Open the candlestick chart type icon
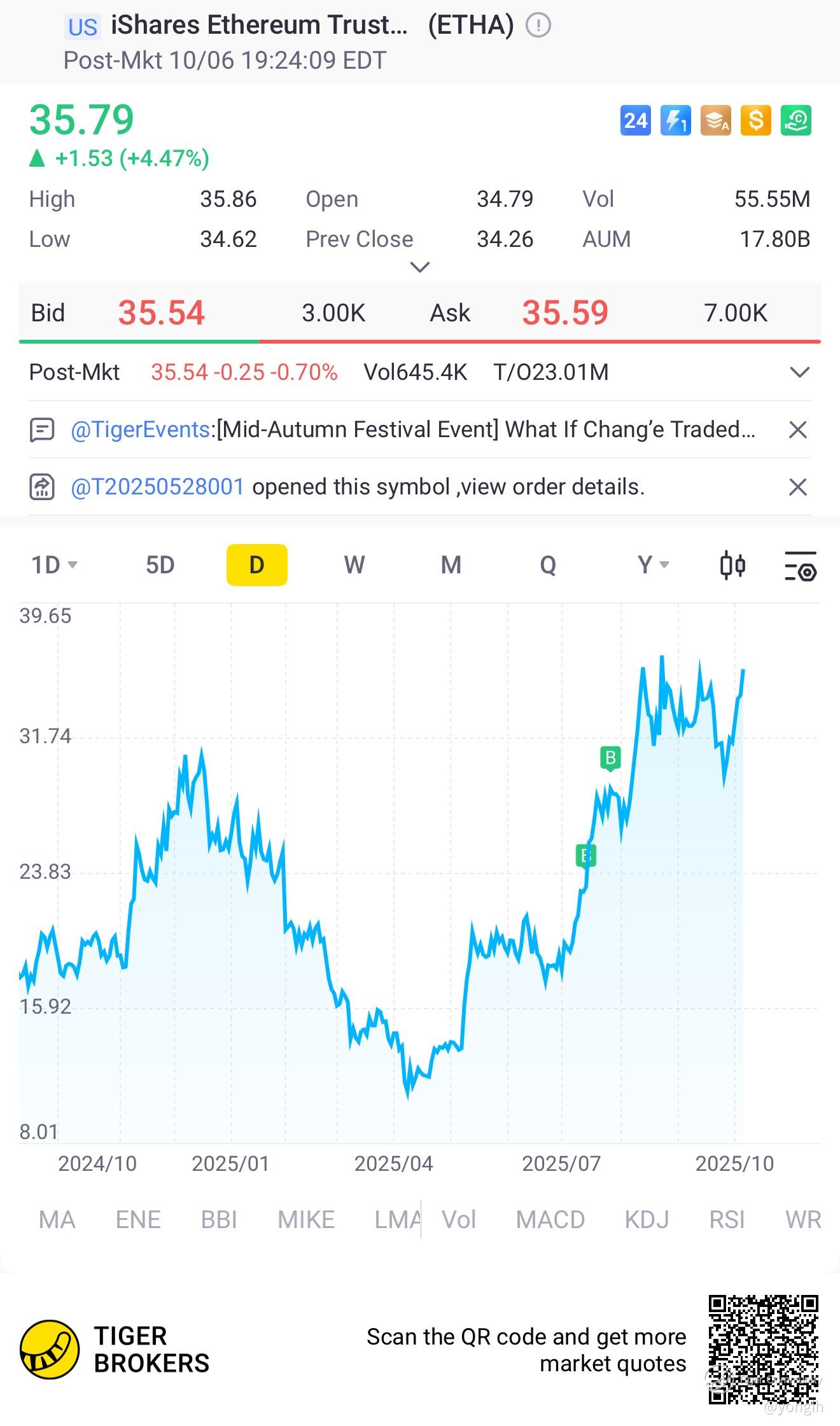Image resolution: width=840 pixels, height=1426 pixels. pyautogui.click(x=732, y=565)
